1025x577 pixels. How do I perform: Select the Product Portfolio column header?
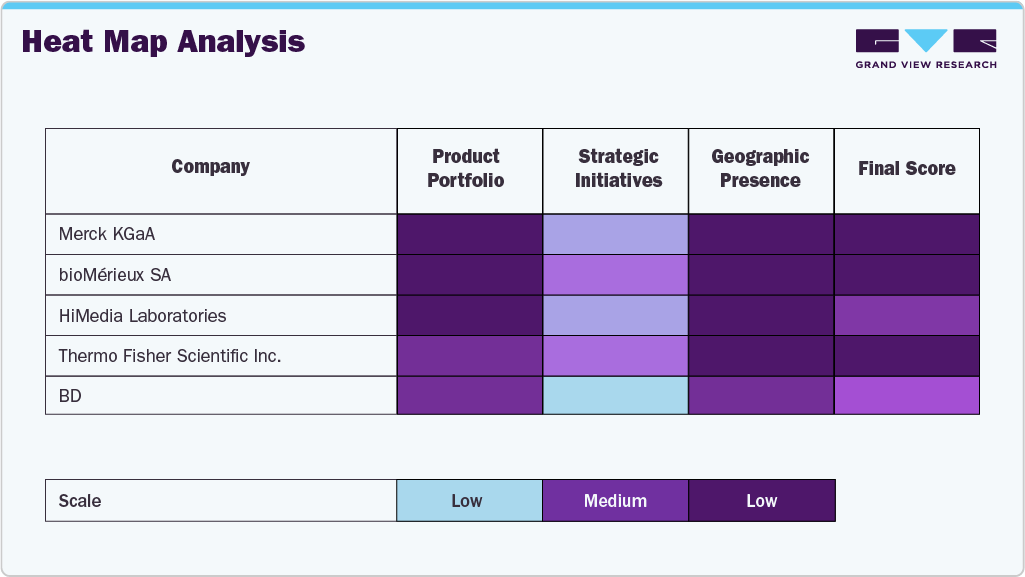click(466, 169)
